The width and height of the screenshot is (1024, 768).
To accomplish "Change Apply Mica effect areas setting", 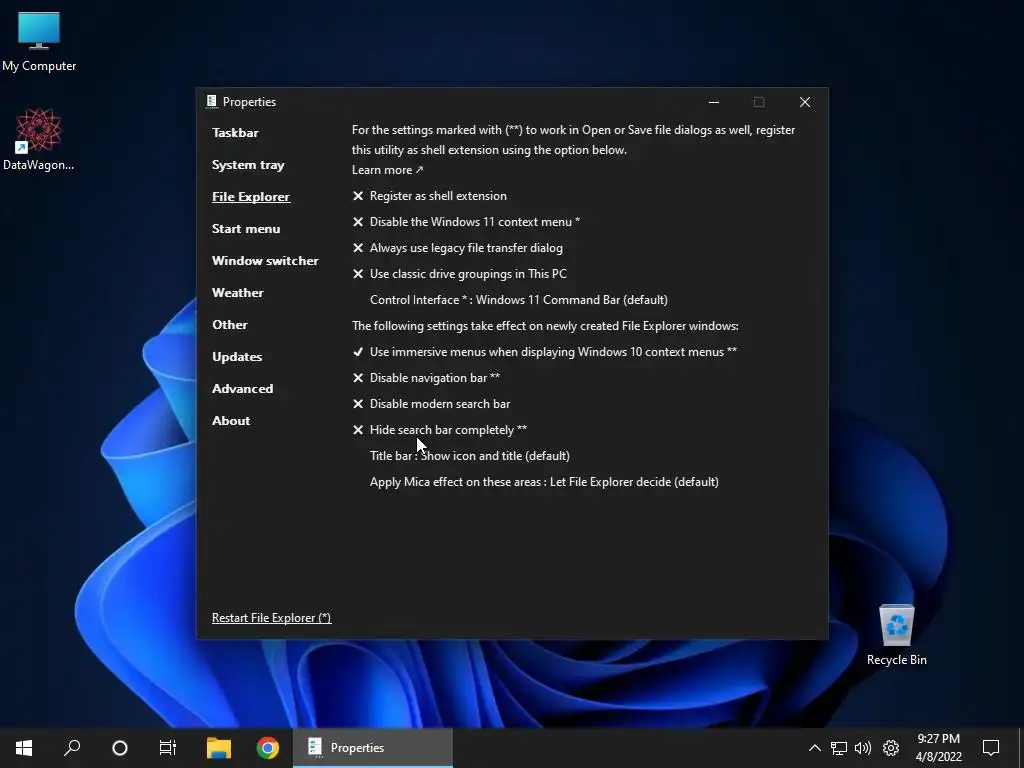I will point(544,482).
